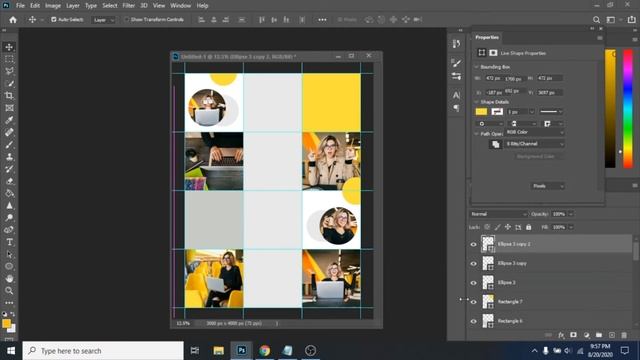Open the File menu
This screenshot has height=360, width=640.
pos(20,6)
